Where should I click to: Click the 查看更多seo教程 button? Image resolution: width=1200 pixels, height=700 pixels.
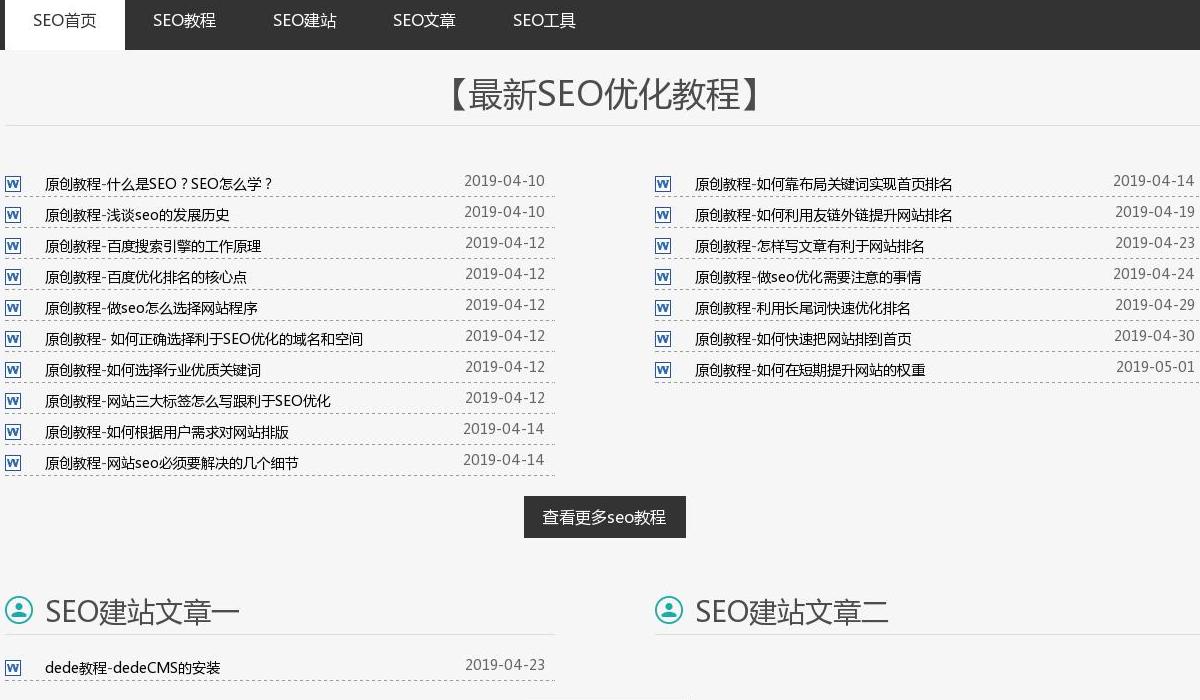click(x=605, y=517)
